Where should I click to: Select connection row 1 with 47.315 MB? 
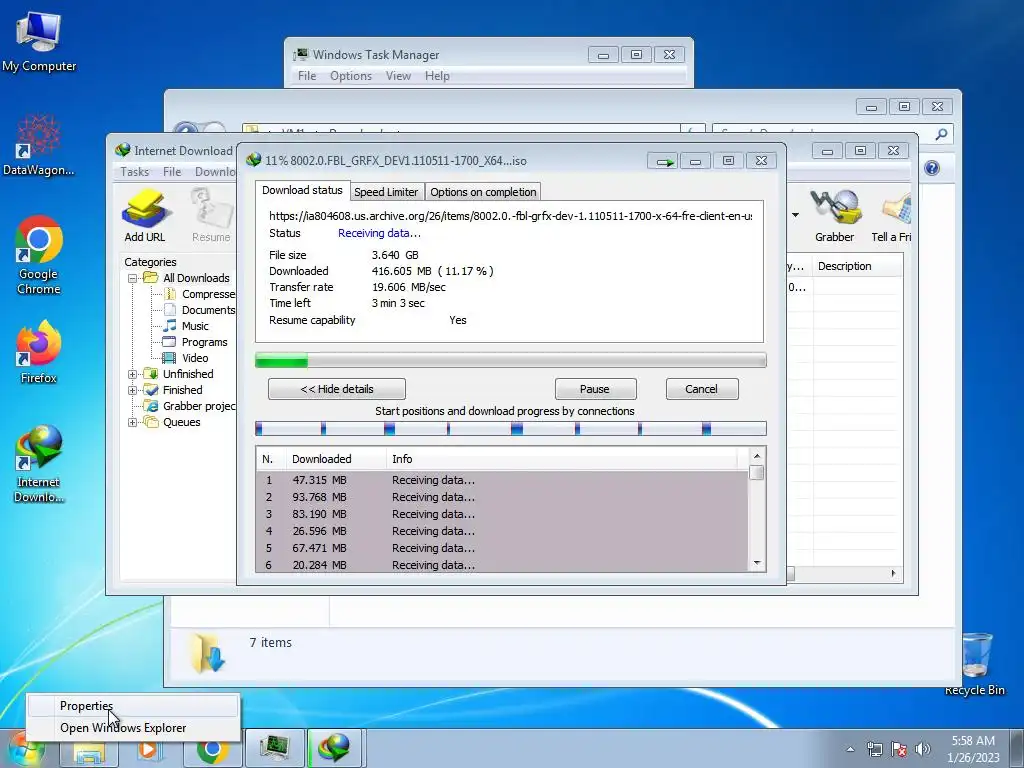pos(502,480)
